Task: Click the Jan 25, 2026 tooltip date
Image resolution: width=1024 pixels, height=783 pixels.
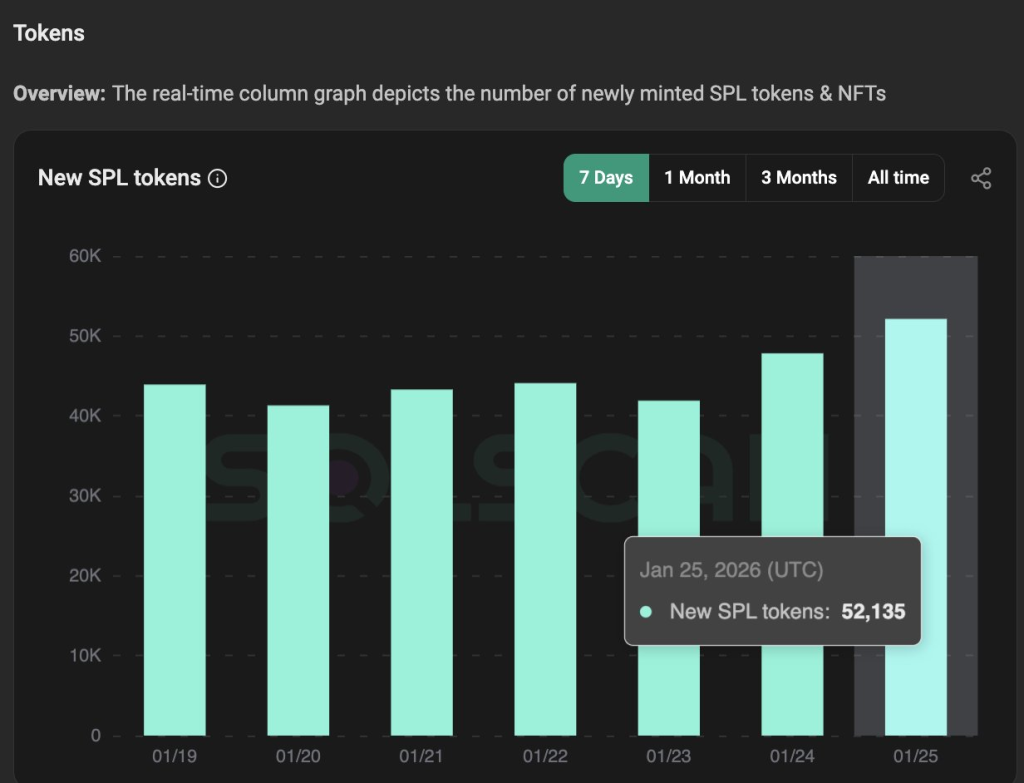Action: (x=731, y=571)
